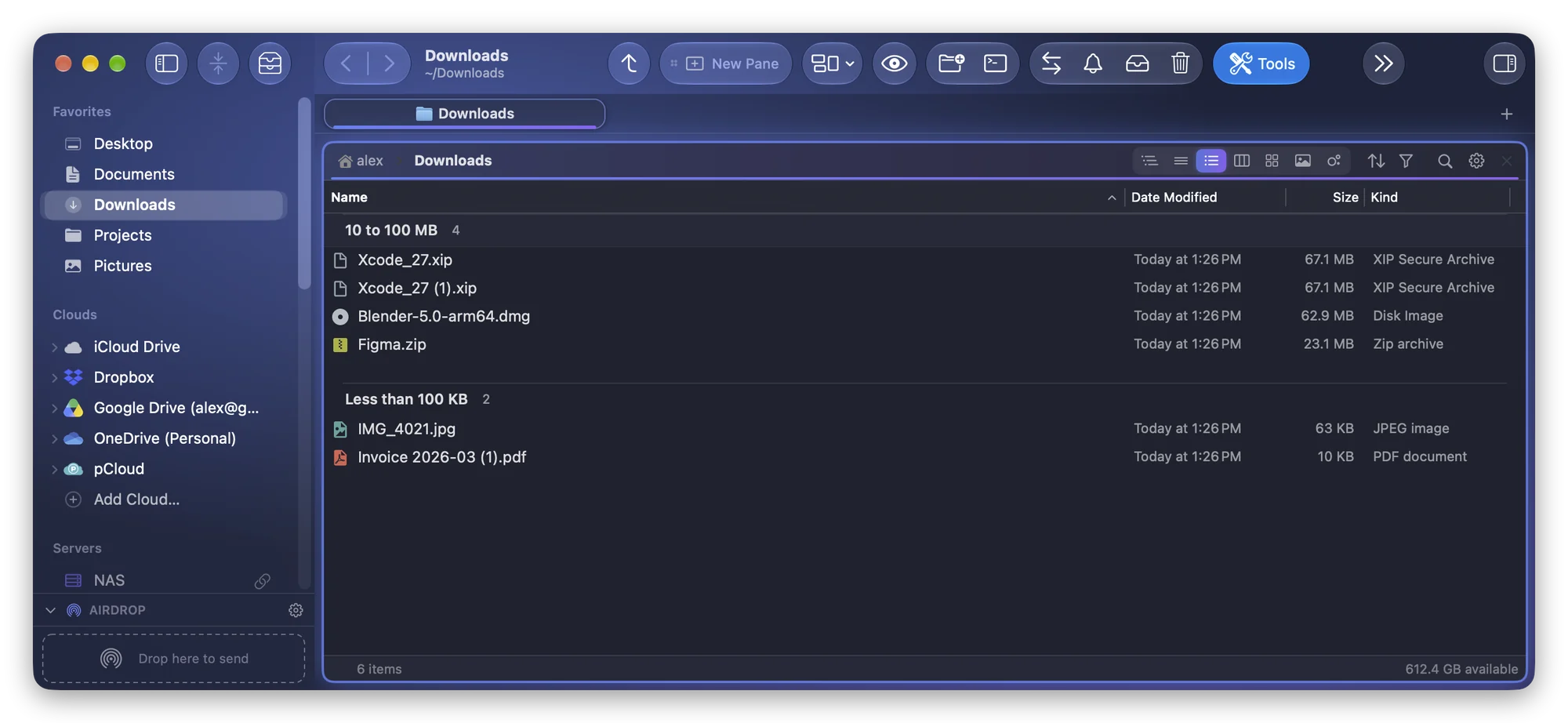Go to the enclosing folder using the up arrow
The image size is (1568, 723).
[629, 64]
